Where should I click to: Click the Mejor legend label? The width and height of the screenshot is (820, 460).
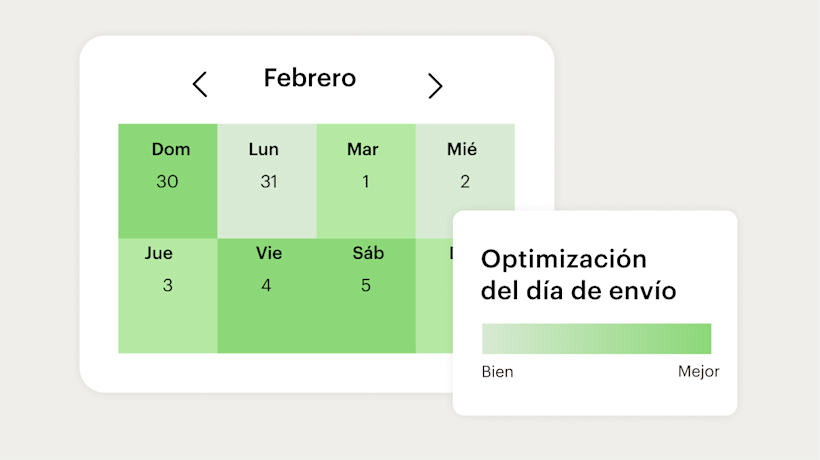pyautogui.click(x=698, y=372)
